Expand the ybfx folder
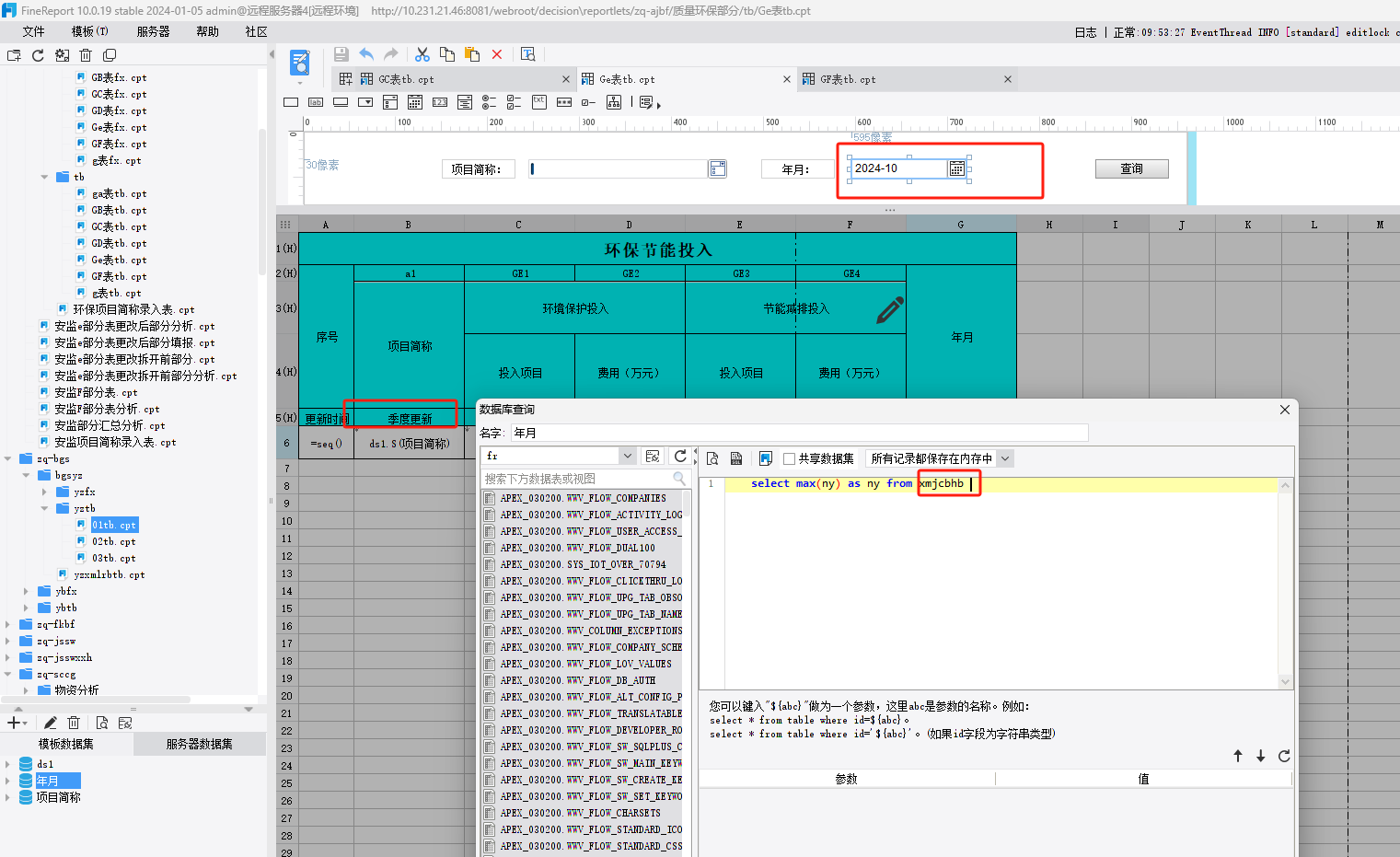 26,591
